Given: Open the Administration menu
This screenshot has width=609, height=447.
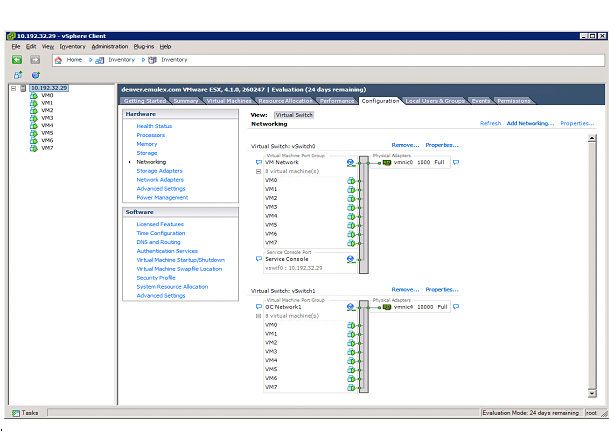Looking at the screenshot, I should (110, 47).
